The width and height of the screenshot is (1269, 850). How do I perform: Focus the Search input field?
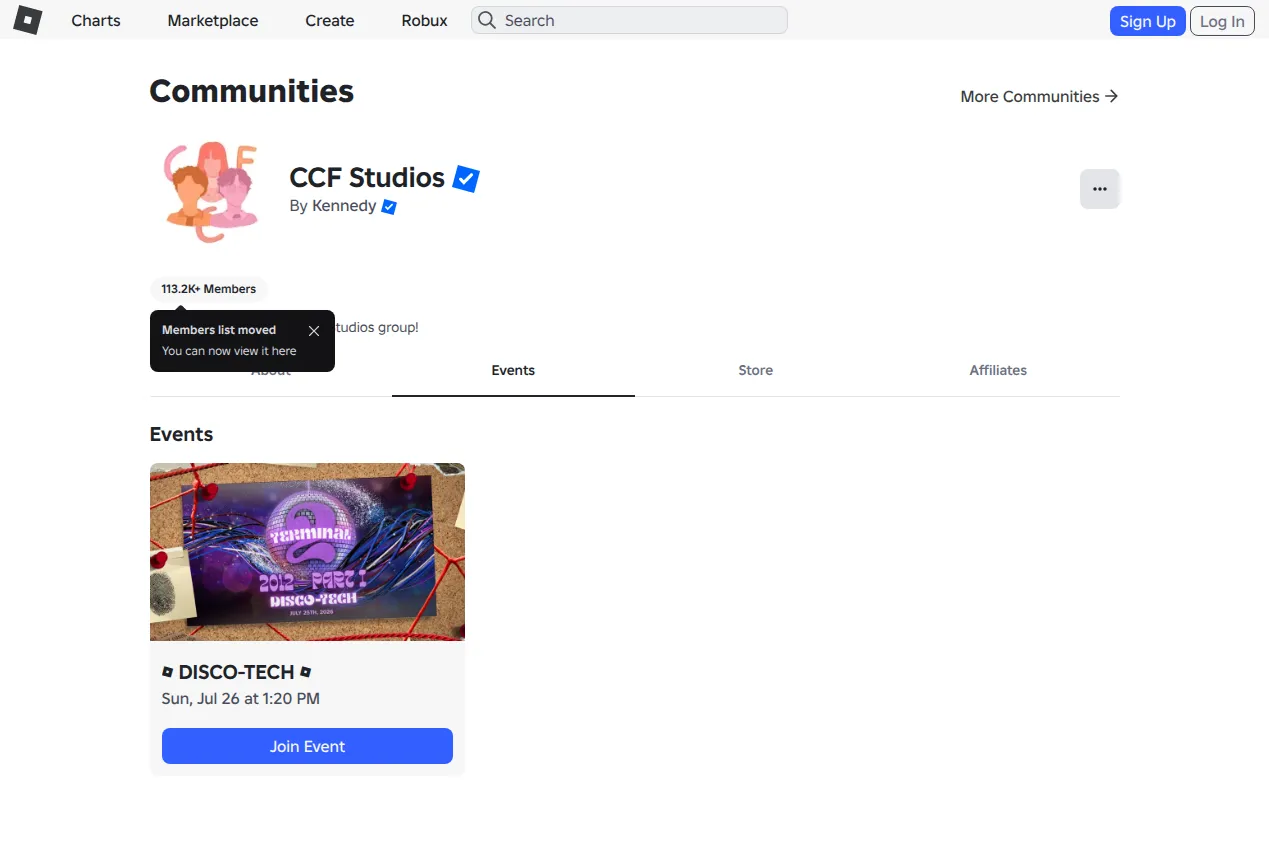pos(629,20)
